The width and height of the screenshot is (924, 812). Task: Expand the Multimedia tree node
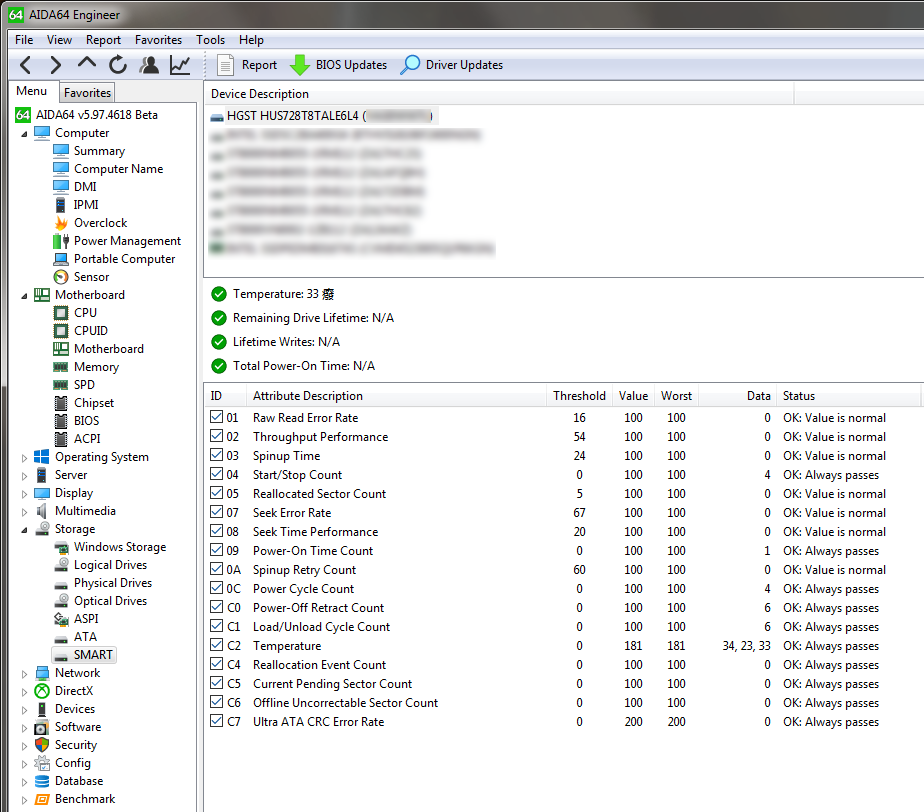click(24, 512)
